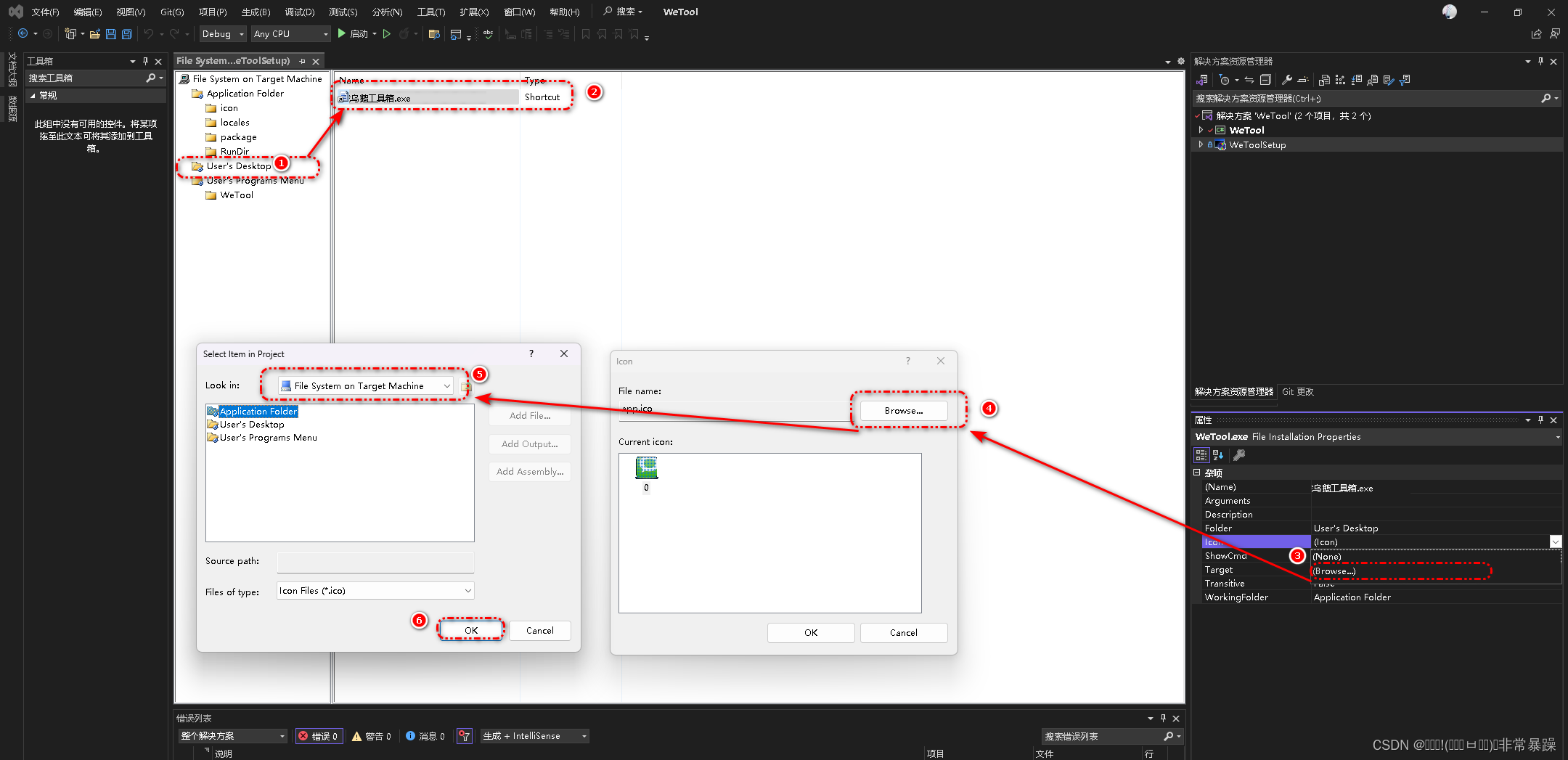Image resolution: width=1568 pixels, height=760 pixels.
Task: Click the Navigate Backward circle arrow icon
Action: (x=23, y=34)
